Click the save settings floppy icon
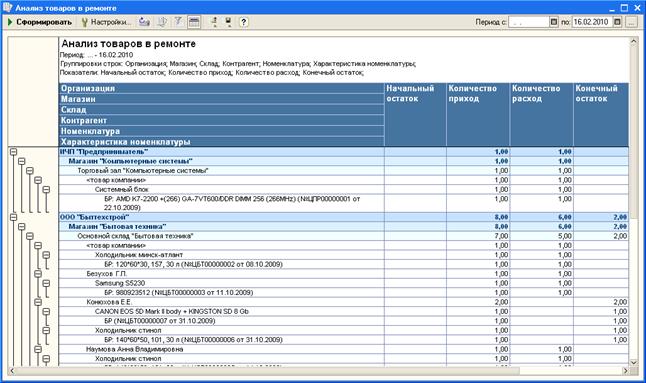This screenshot has width=646, height=383. (228, 22)
